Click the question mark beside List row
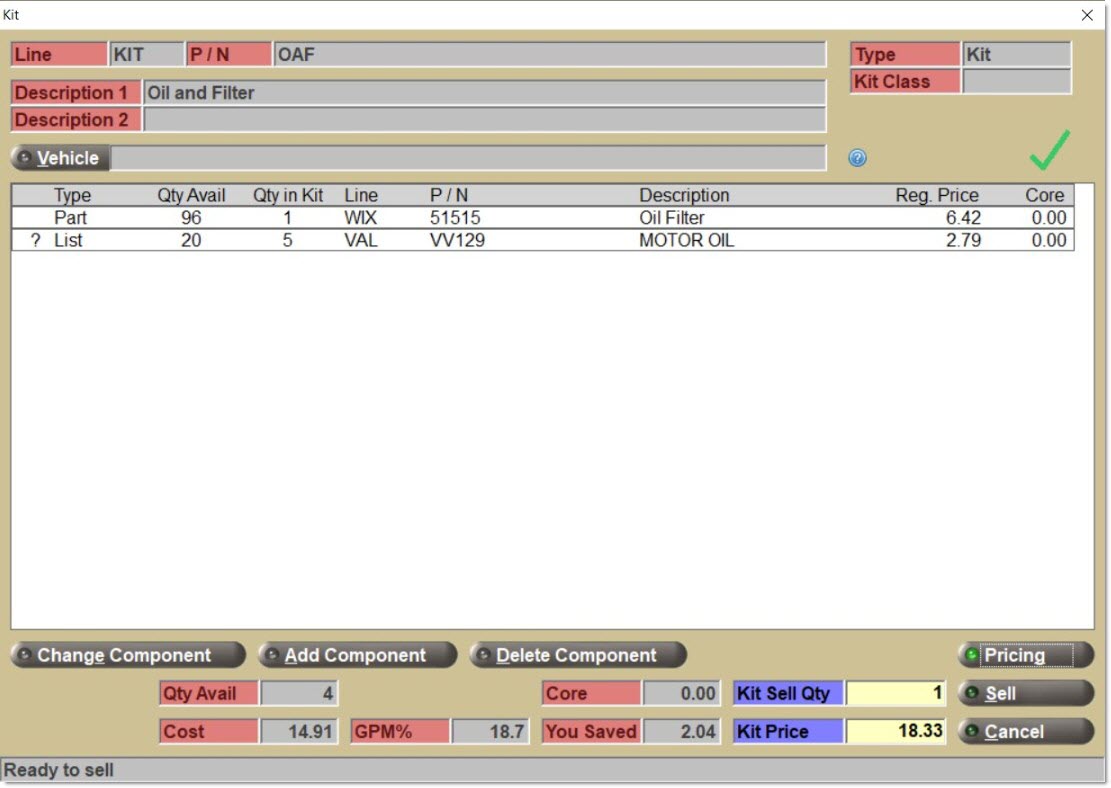Viewport: 1111px width, 788px height. click(36, 241)
